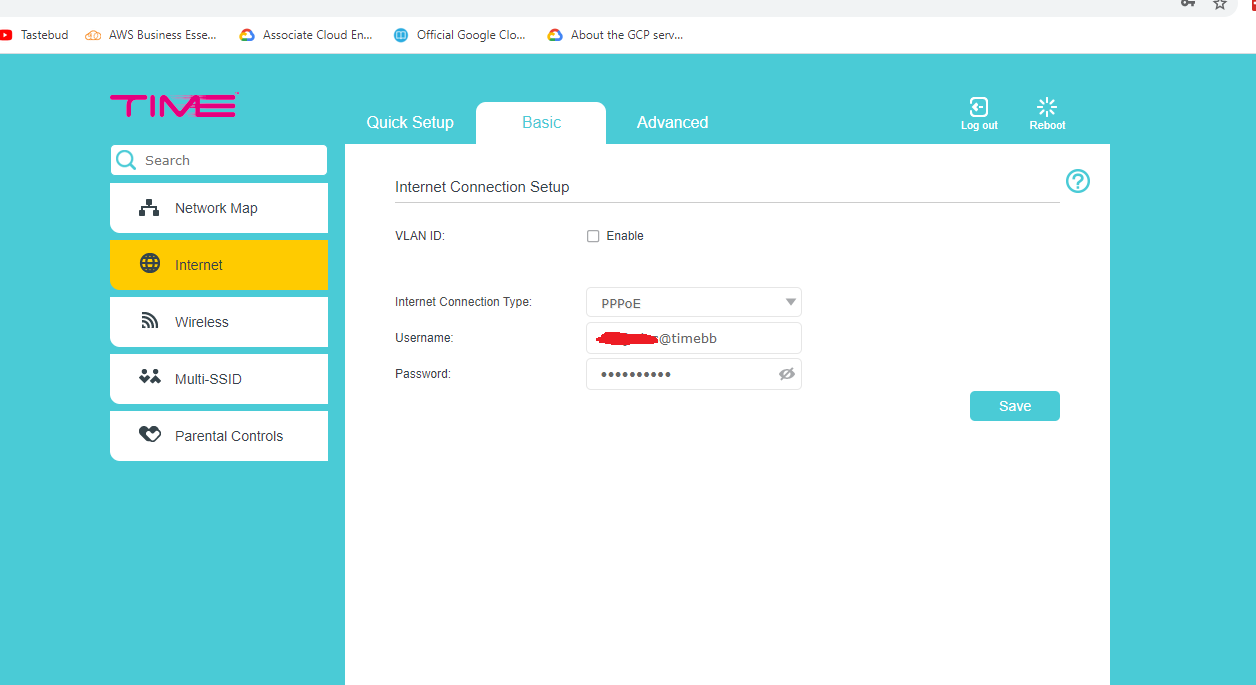Click the Official Google Cloud bookmark icon
This screenshot has height=685, width=1256.
tap(401, 35)
